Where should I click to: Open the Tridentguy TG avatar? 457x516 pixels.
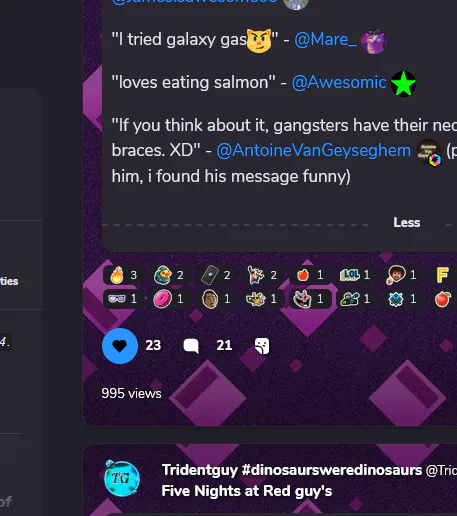tap(122, 479)
